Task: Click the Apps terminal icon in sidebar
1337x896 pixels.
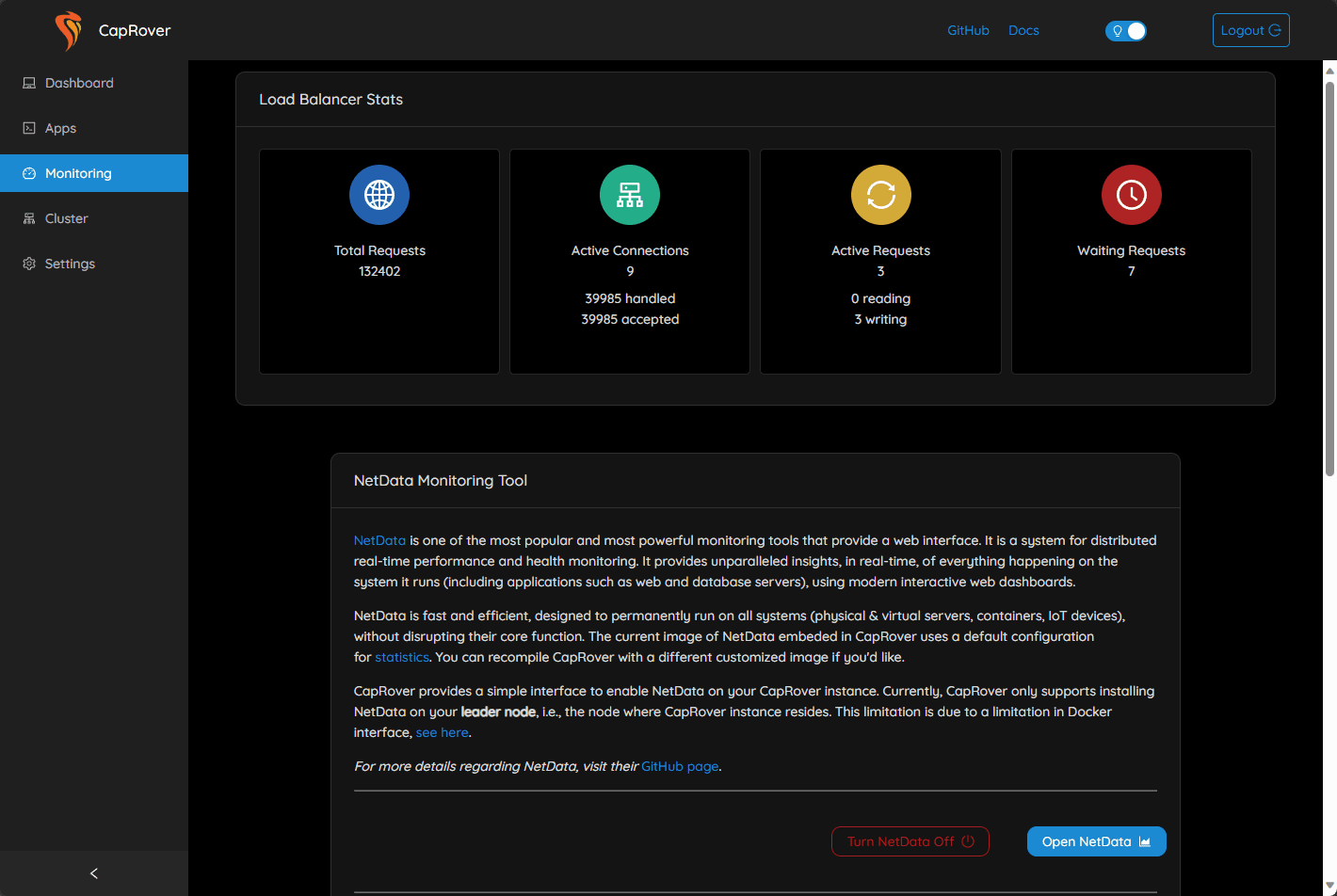Action: pos(29,128)
